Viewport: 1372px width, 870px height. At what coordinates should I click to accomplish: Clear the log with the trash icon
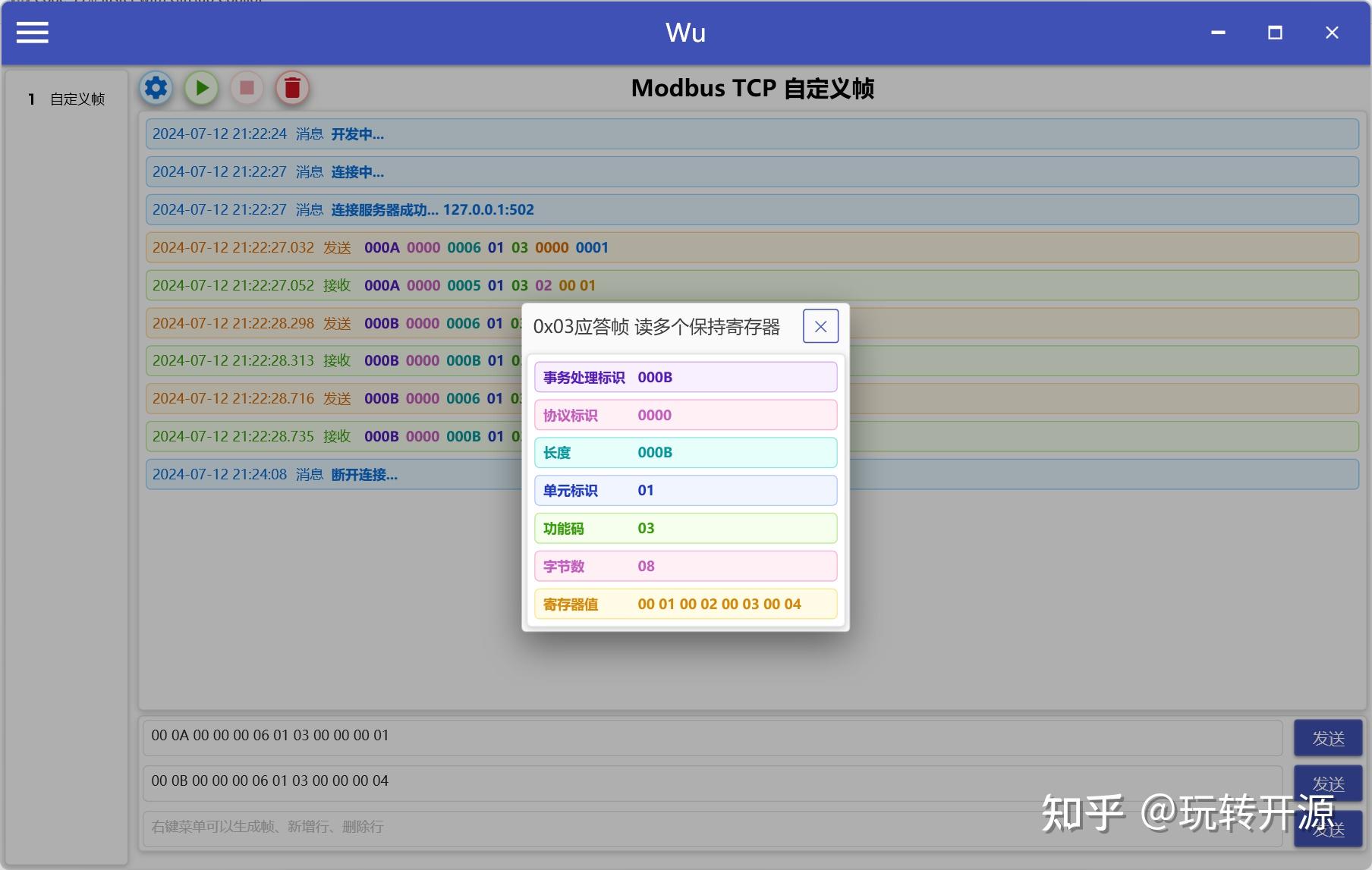pos(292,87)
